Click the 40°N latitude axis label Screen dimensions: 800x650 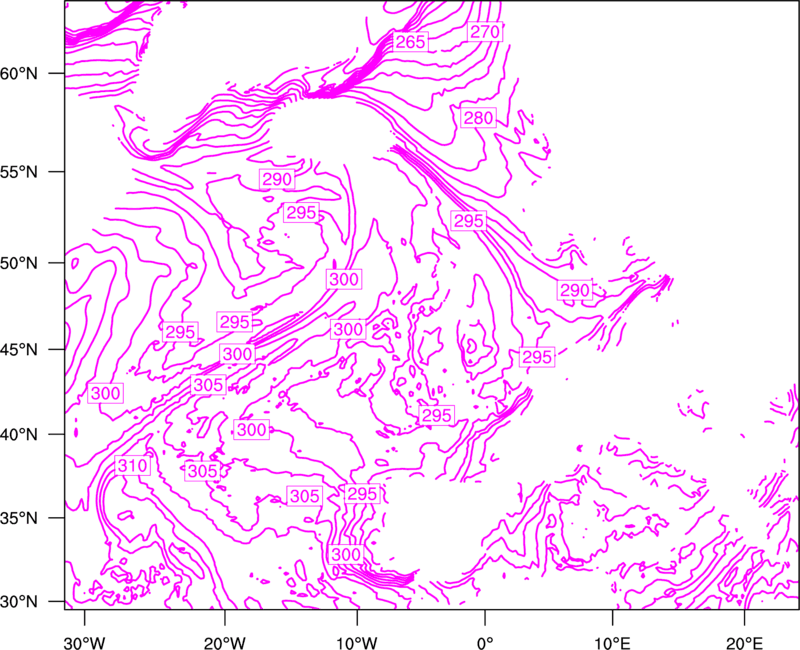click(19, 435)
